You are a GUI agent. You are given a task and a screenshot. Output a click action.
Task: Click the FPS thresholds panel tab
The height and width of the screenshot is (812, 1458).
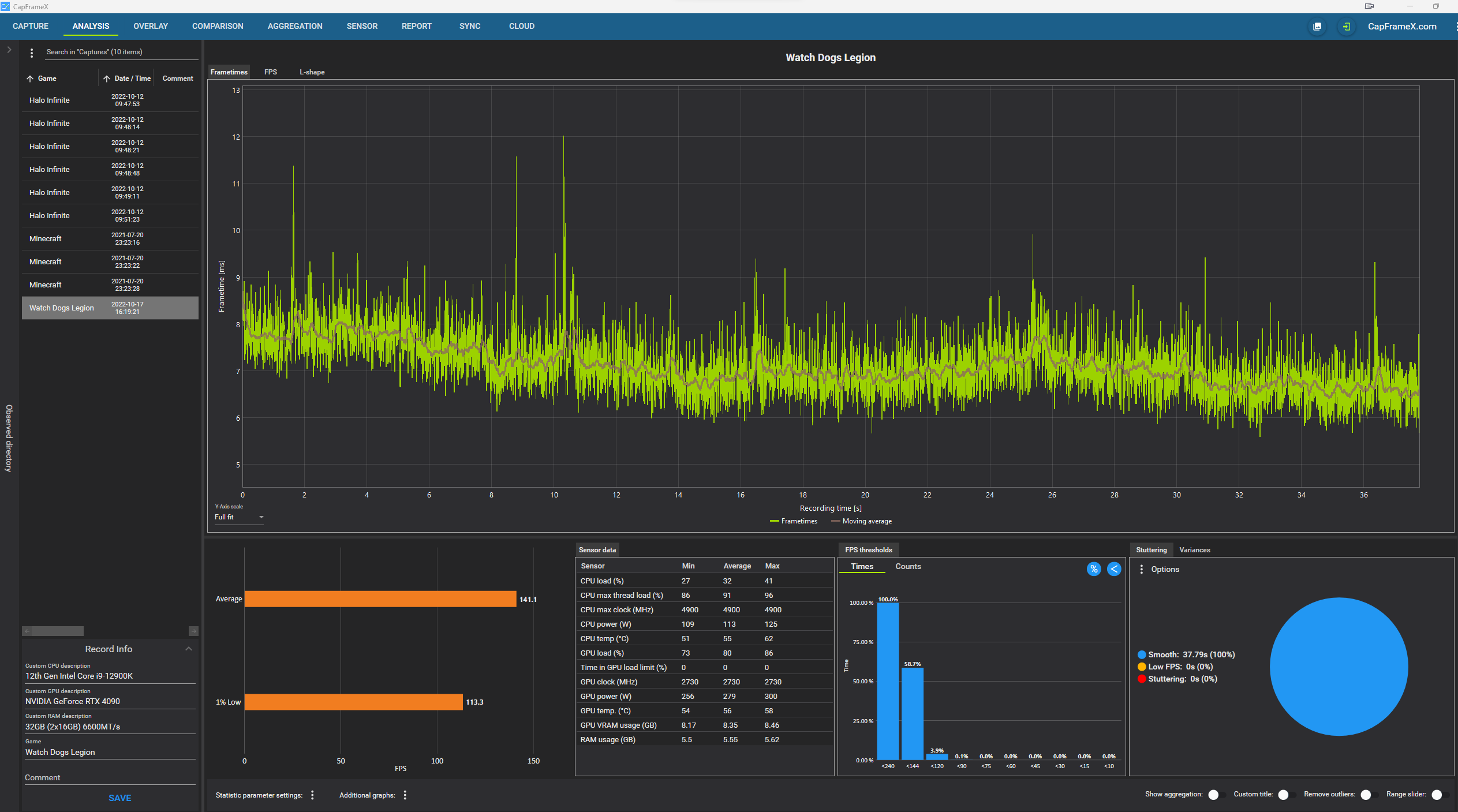tap(869, 550)
